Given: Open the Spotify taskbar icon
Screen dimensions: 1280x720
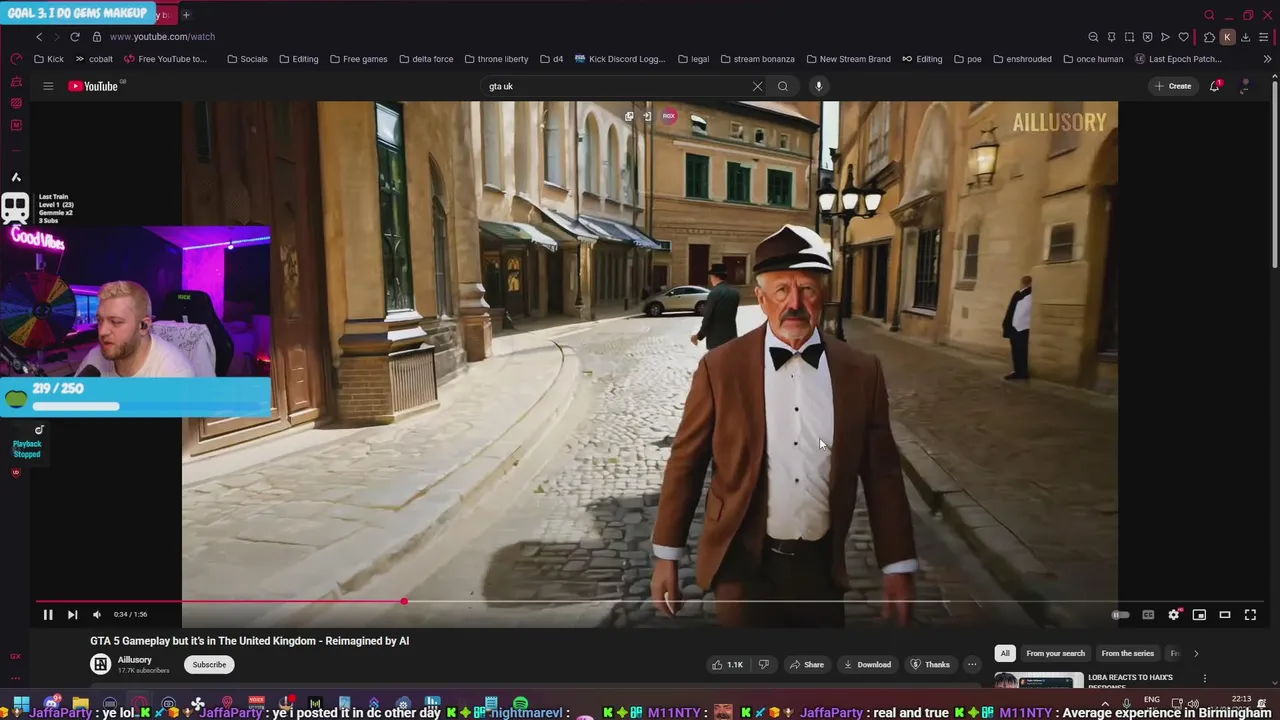Looking at the screenshot, I should click(x=520, y=703).
